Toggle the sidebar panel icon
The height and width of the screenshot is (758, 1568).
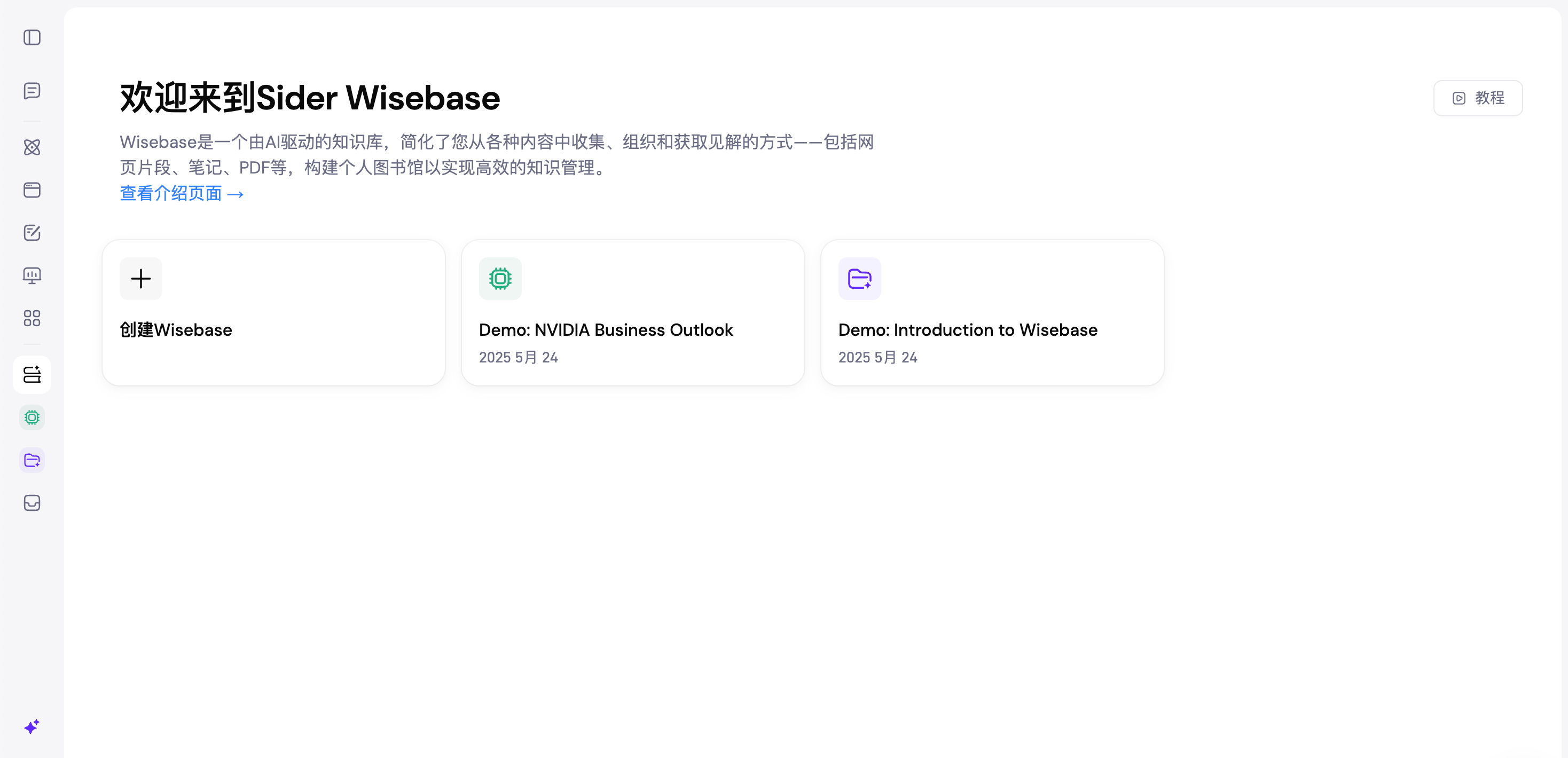tap(32, 38)
